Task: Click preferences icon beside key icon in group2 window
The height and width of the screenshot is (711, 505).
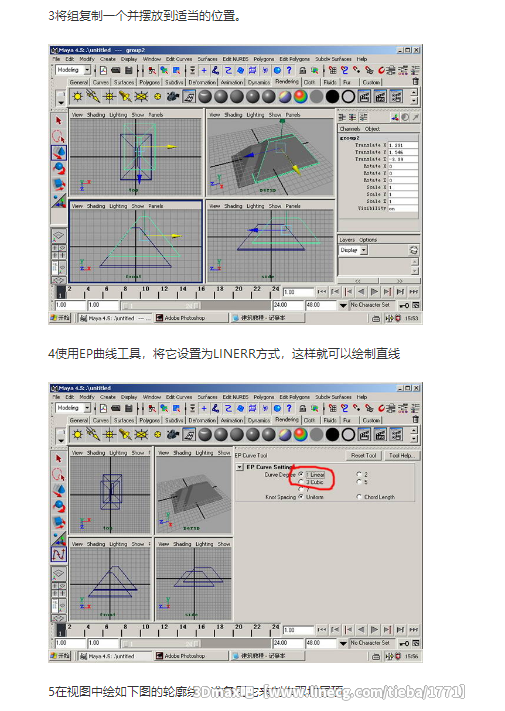Action: pos(416,305)
